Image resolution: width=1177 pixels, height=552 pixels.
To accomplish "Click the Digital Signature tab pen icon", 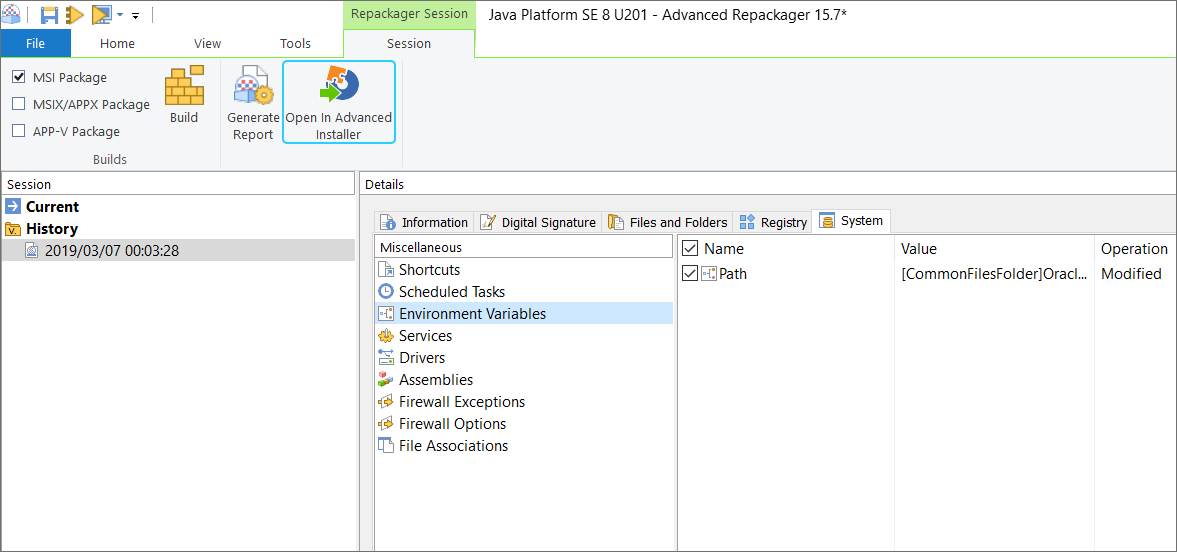I will click(488, 222).
